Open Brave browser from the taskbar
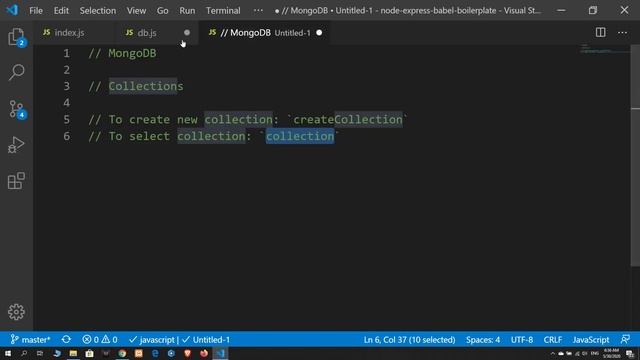The width and height of the screenshot is (640, 360). [x=187, y=353]
